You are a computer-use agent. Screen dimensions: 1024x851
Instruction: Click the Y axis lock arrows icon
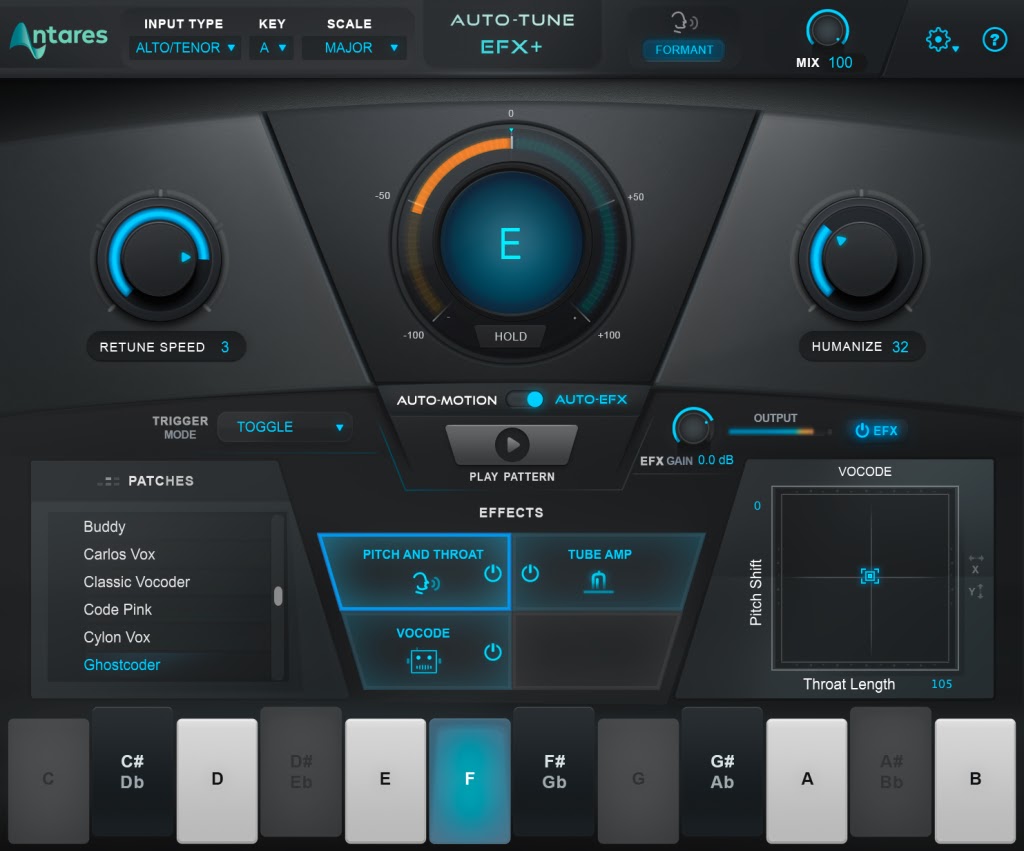click(976, 591)
